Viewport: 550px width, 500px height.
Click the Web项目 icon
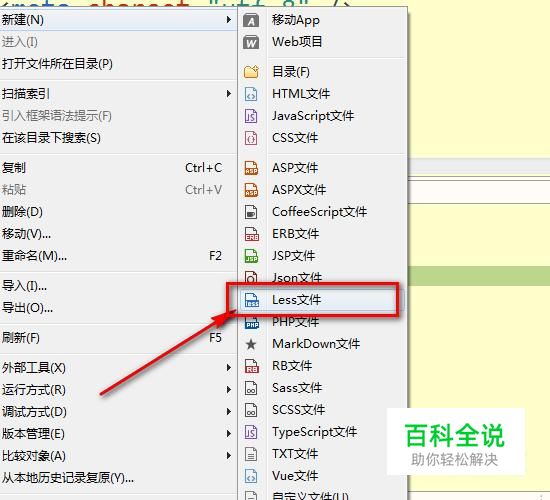[251, 42]
